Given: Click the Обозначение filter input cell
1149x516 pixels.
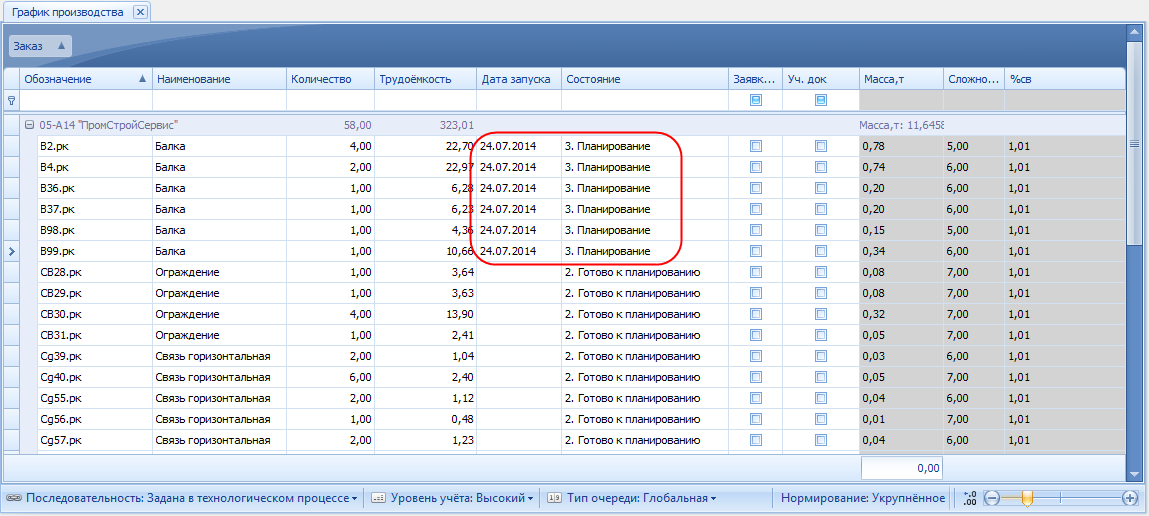Looking at the screenshot, I should (86, 100).
